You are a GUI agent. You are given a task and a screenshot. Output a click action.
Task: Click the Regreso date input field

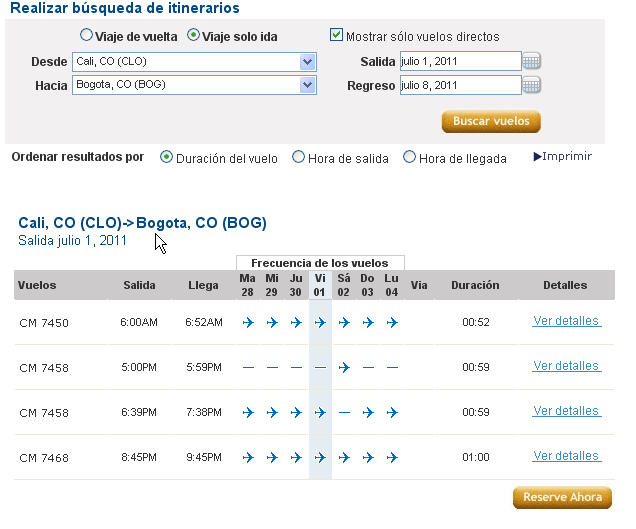(x=460, y=85)
